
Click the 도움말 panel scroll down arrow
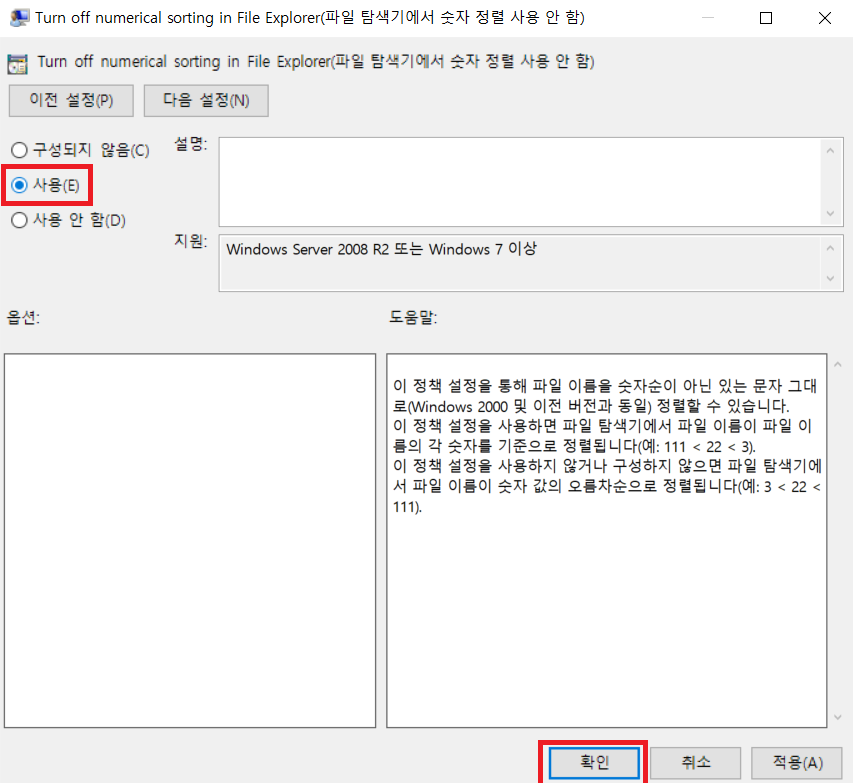[x=838, y=718]
